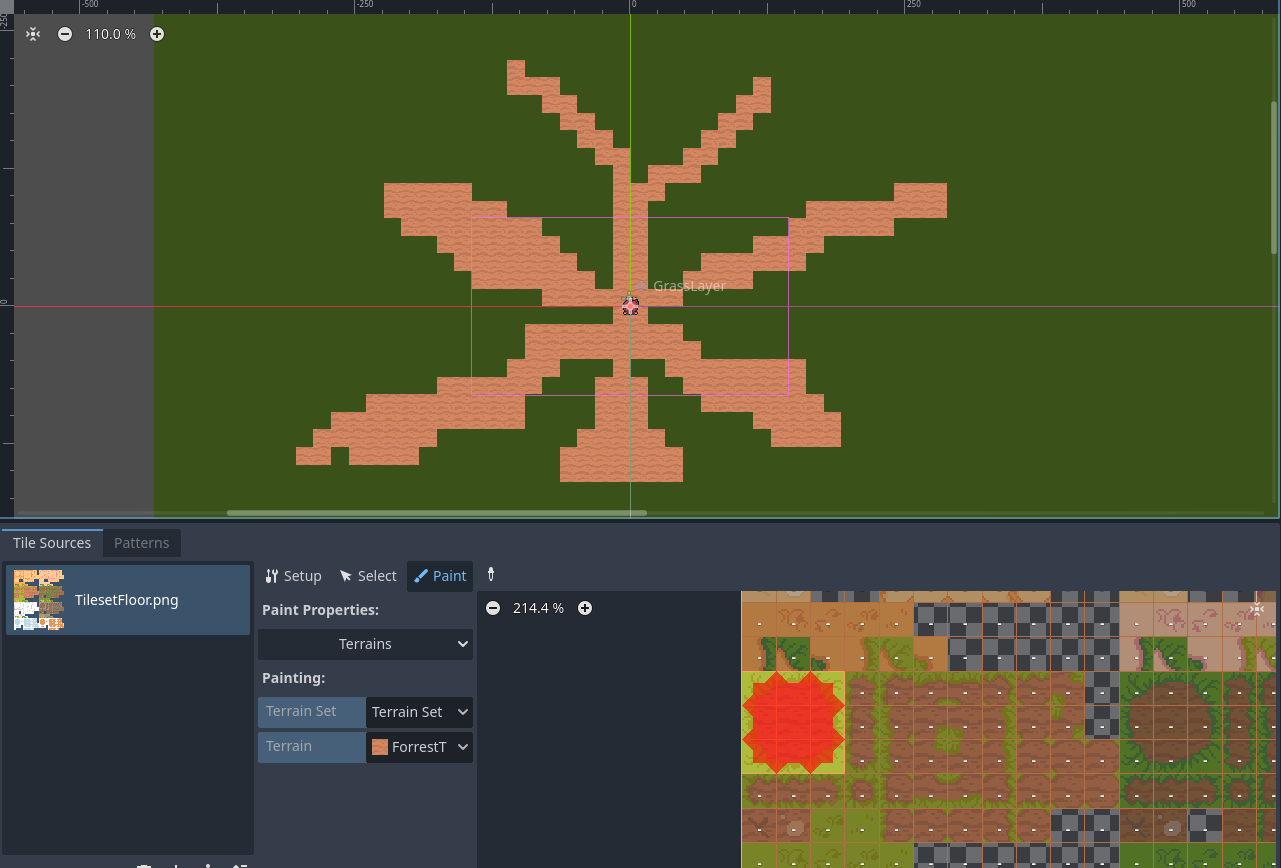The image size is (1281, 868).
Task: Open the Patterns tab
Action: click(141, 543)
